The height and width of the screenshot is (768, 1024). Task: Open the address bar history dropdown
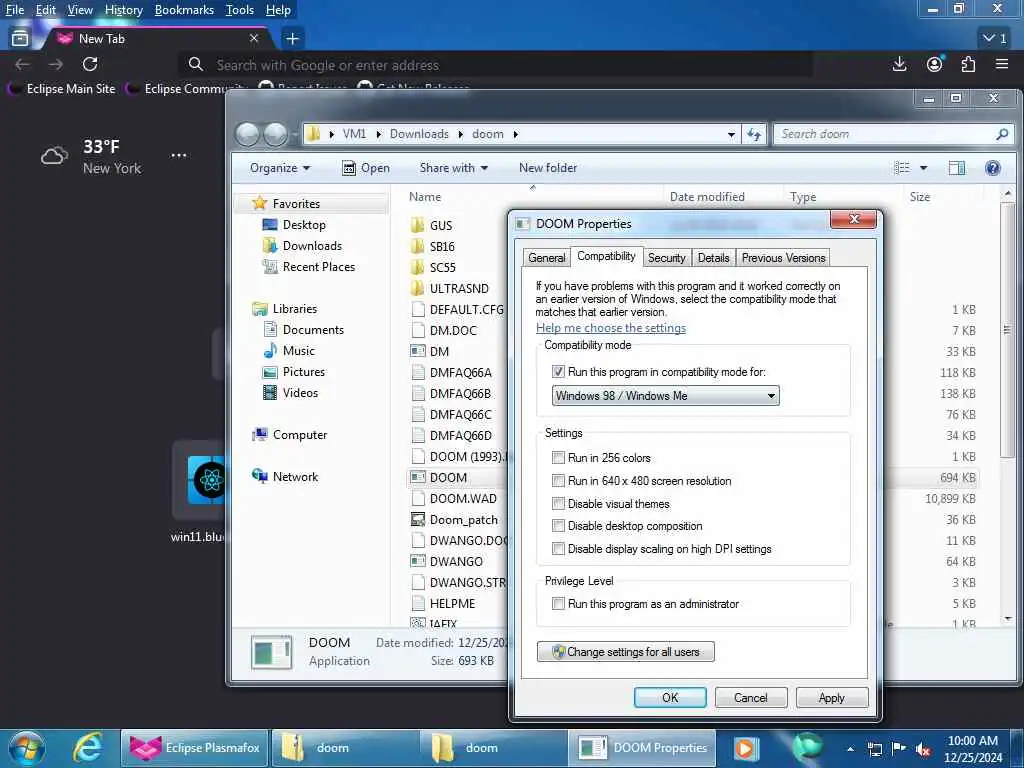(x=731, y=134)
